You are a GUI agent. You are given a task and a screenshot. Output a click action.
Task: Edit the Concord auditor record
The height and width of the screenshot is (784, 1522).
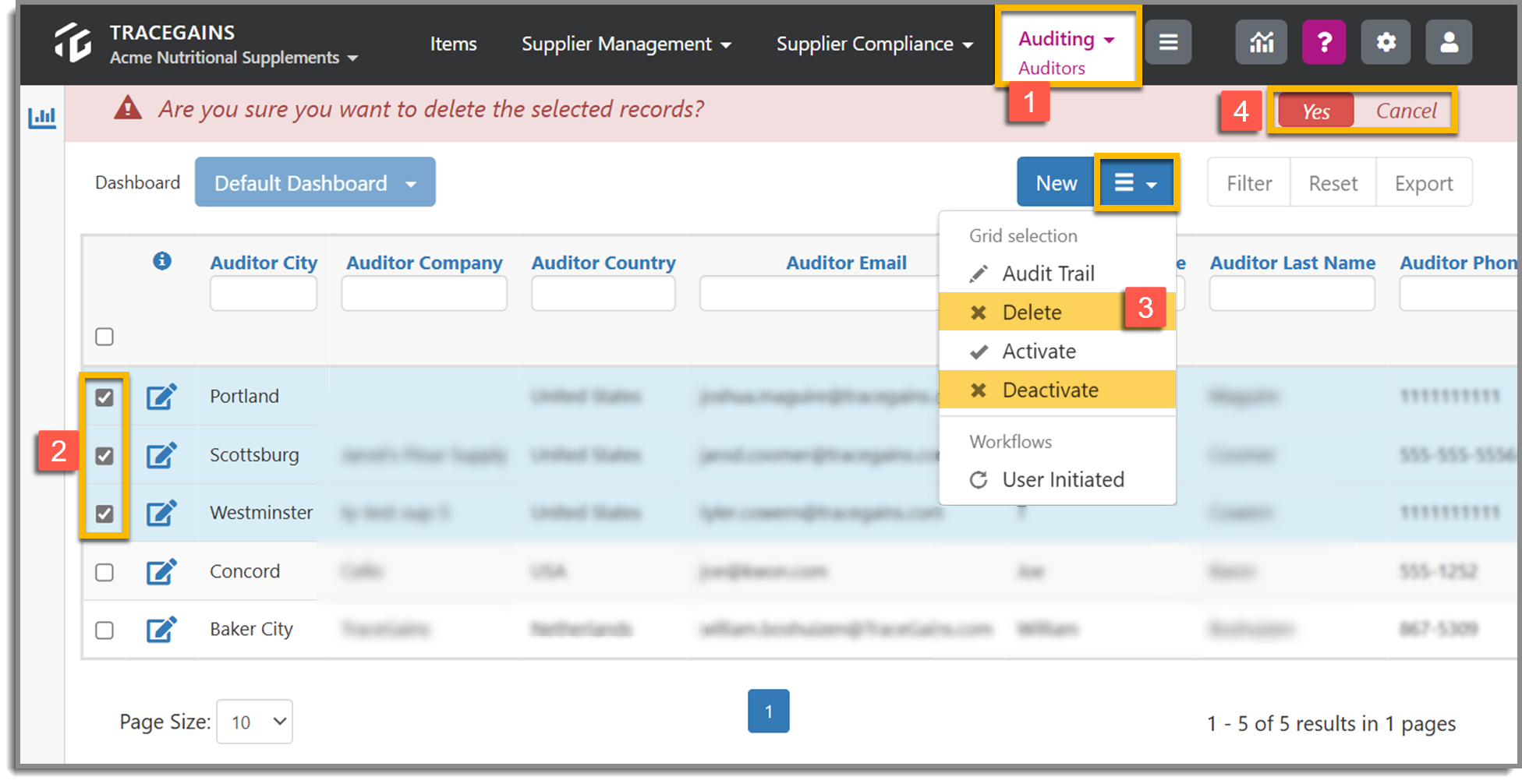point(161,572)
